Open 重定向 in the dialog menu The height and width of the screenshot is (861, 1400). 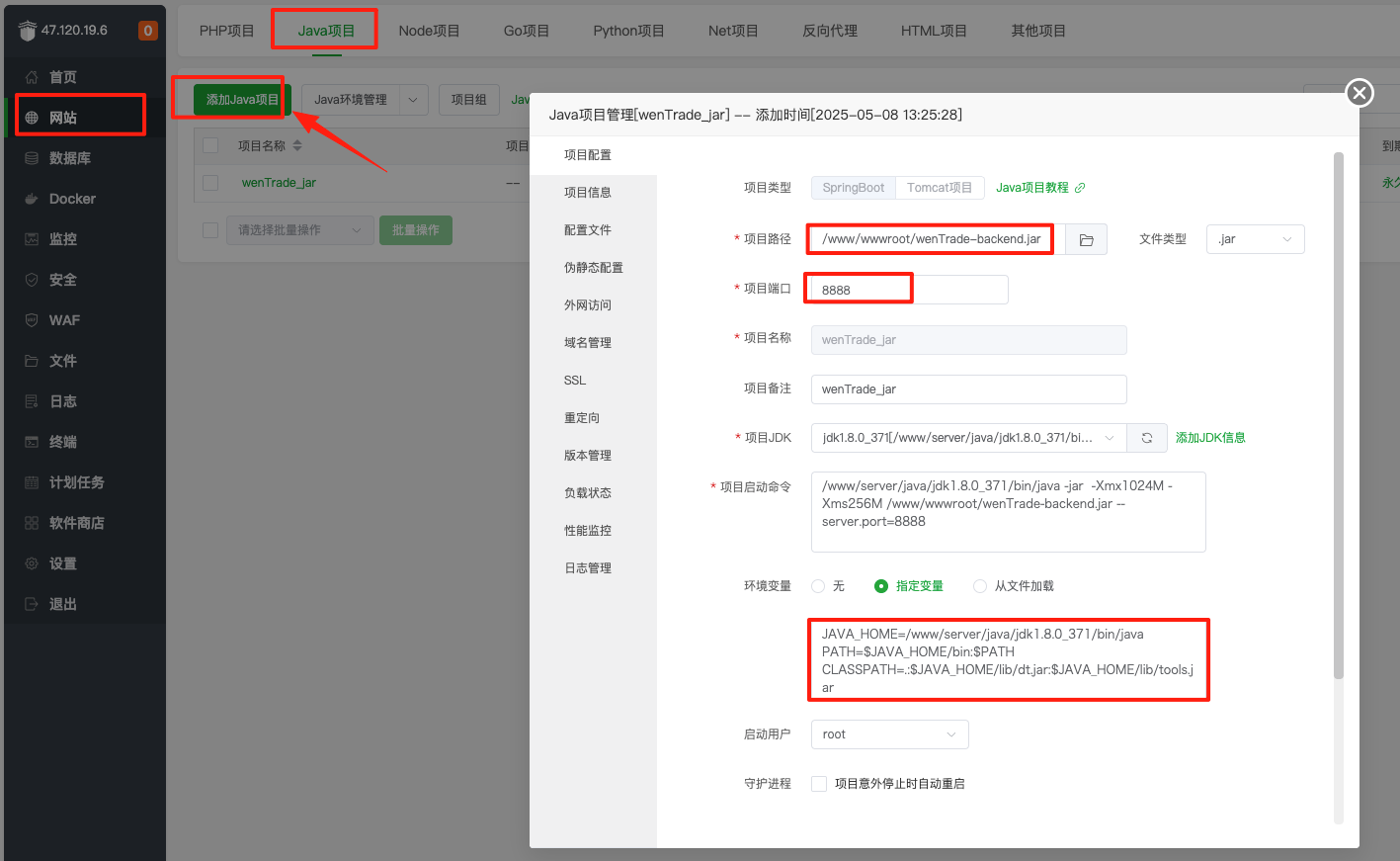(x=593, y=418)
